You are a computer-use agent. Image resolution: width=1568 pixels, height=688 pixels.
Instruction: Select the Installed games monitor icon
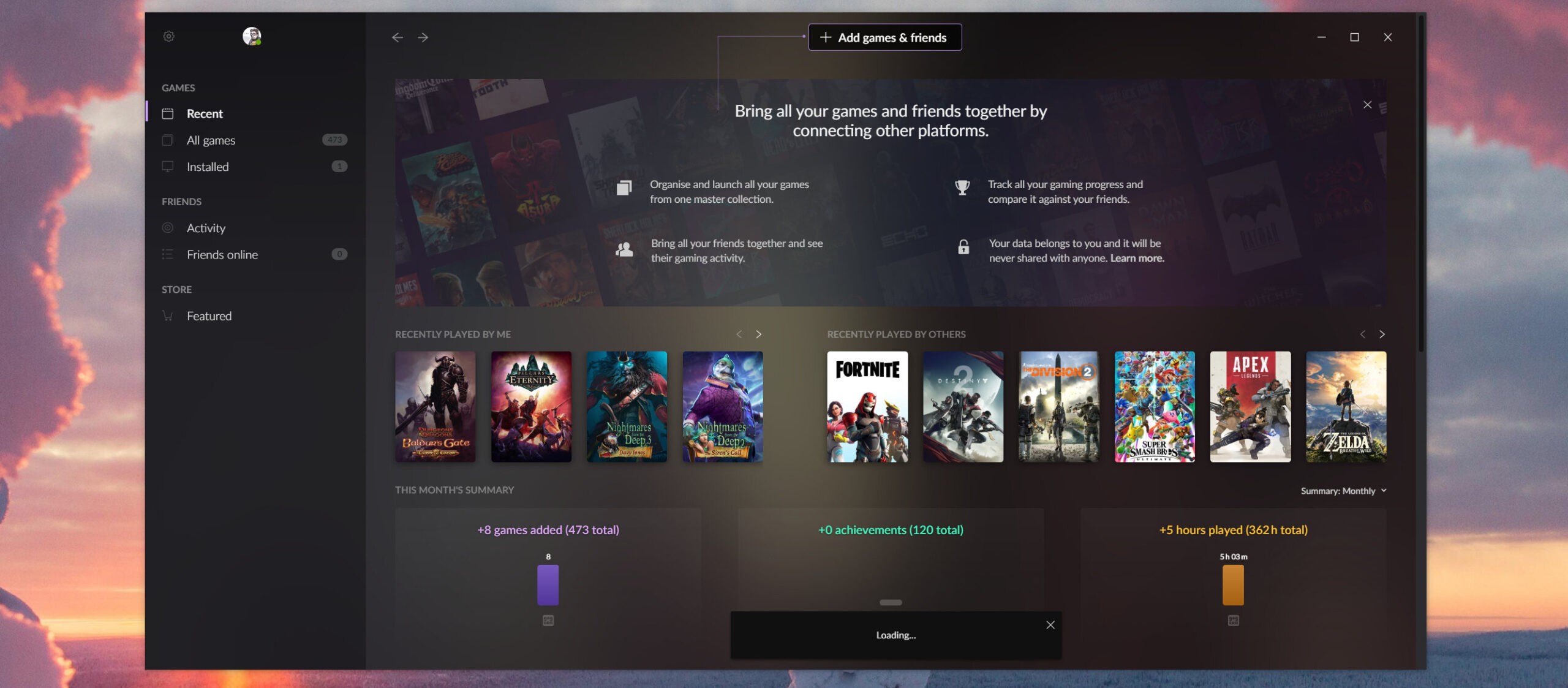(x=167, y=166)
